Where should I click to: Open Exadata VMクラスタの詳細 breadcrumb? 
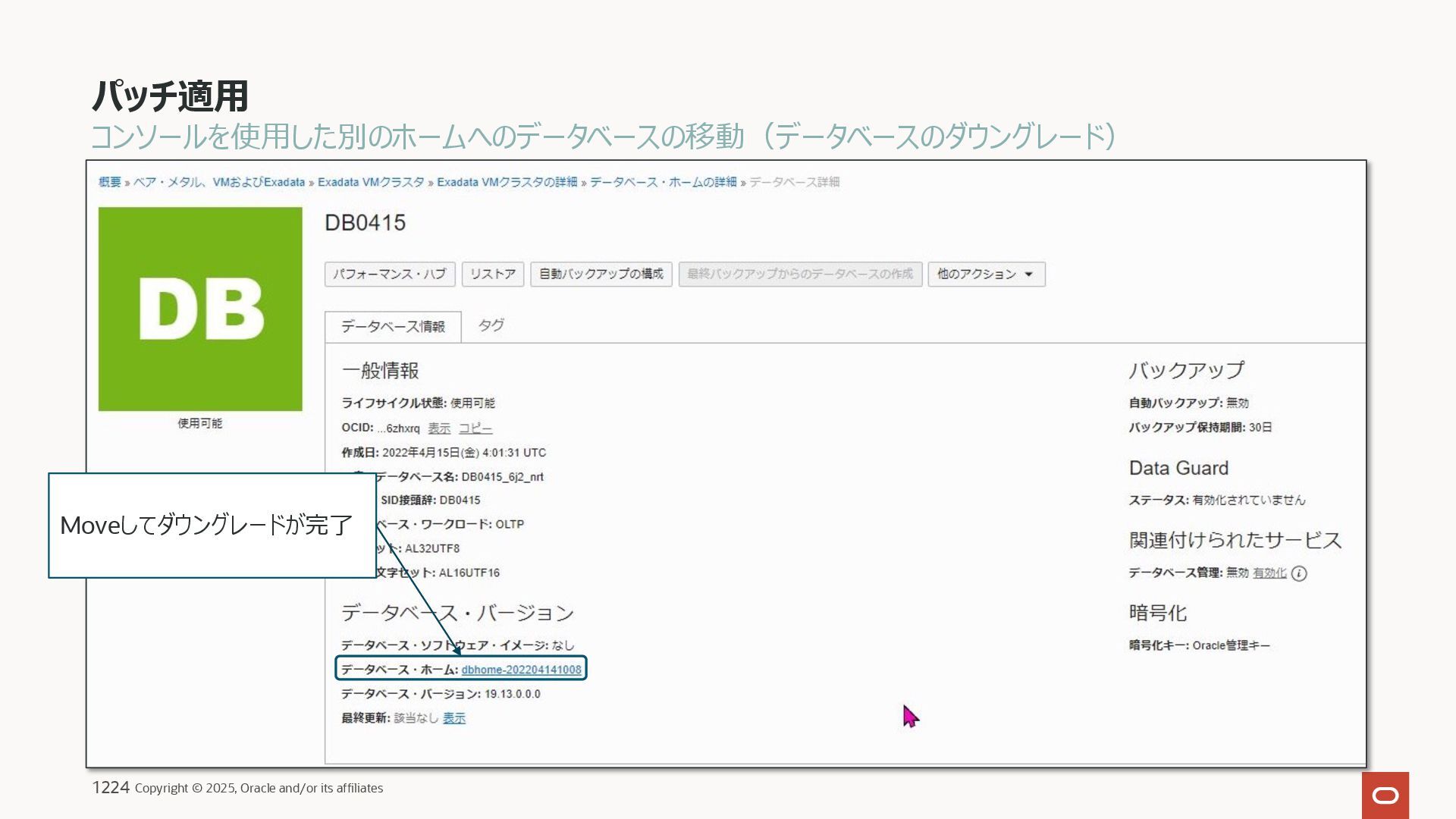click(x=507, y=182)
